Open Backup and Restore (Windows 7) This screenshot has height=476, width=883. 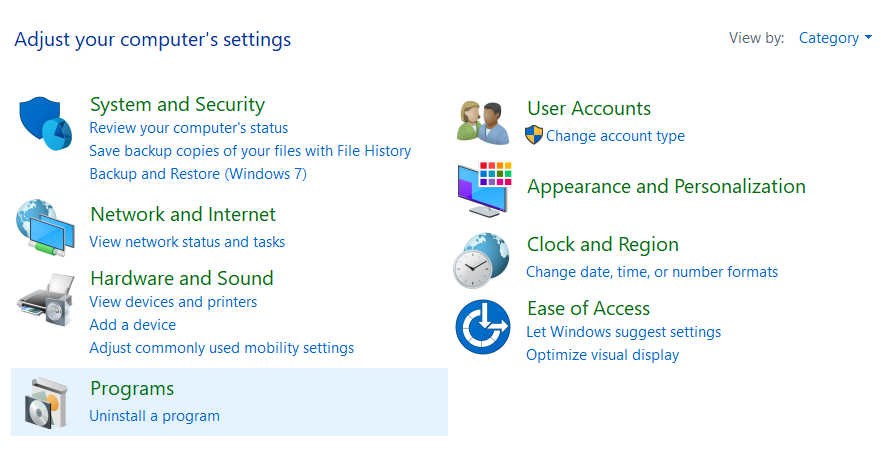coord(198,174)
